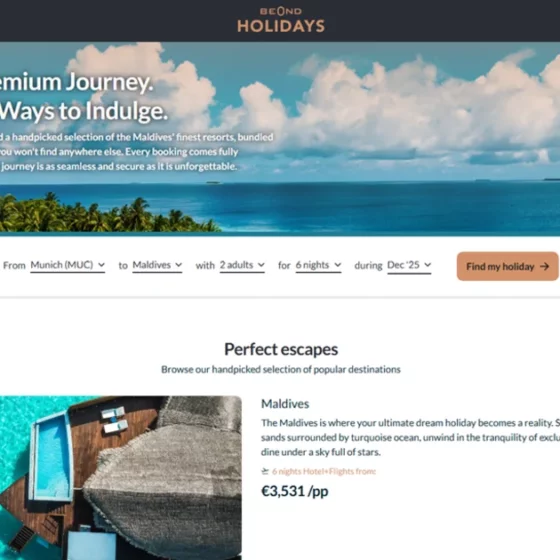The width and height of the screenshot is (560, 560).
Task: Click the chevron next to 2 adults
Action: pyautogui.click(x=261, y=265)
